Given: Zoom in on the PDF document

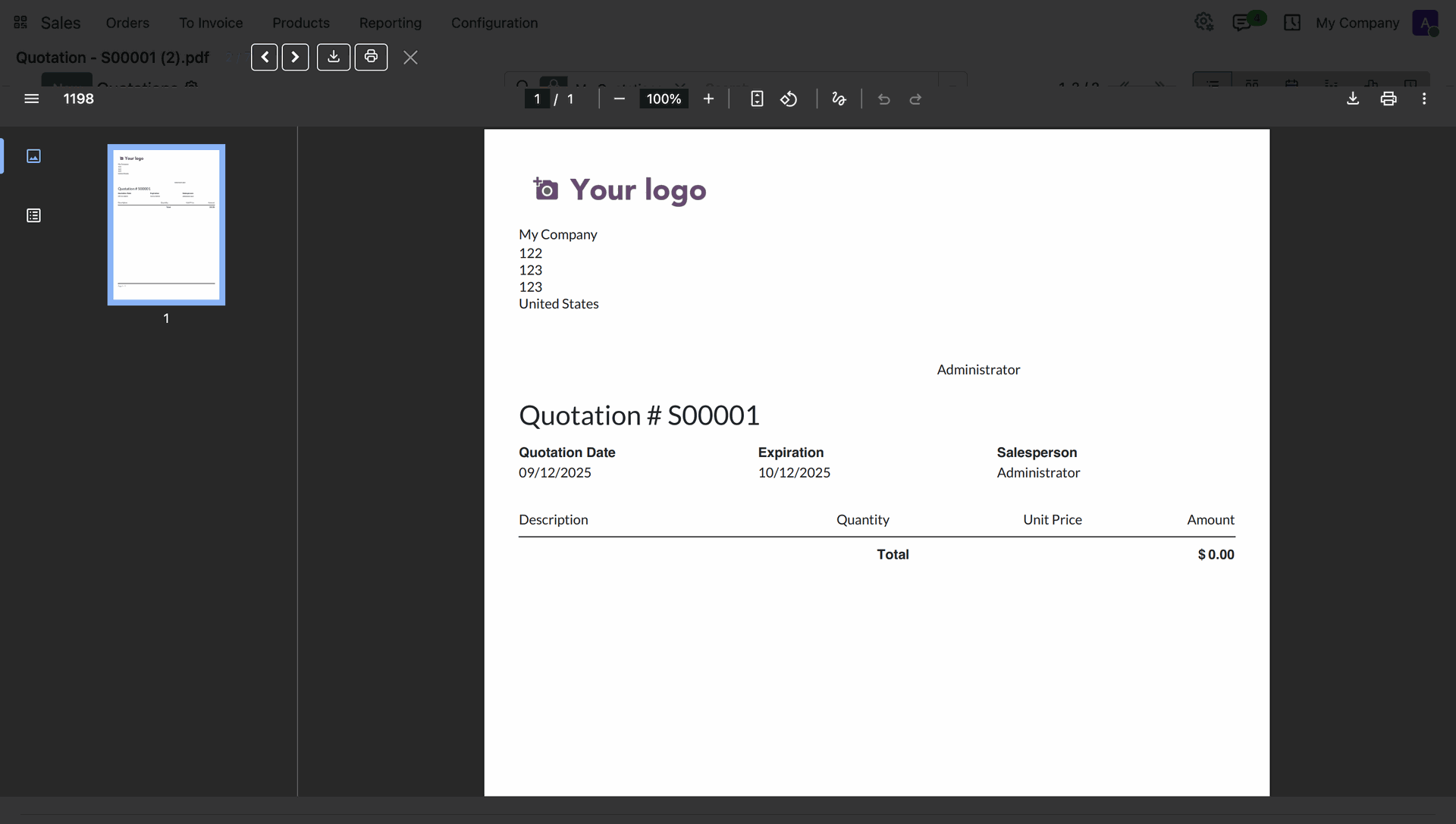Looking at the screenshot, I should (x=708, y=99).
